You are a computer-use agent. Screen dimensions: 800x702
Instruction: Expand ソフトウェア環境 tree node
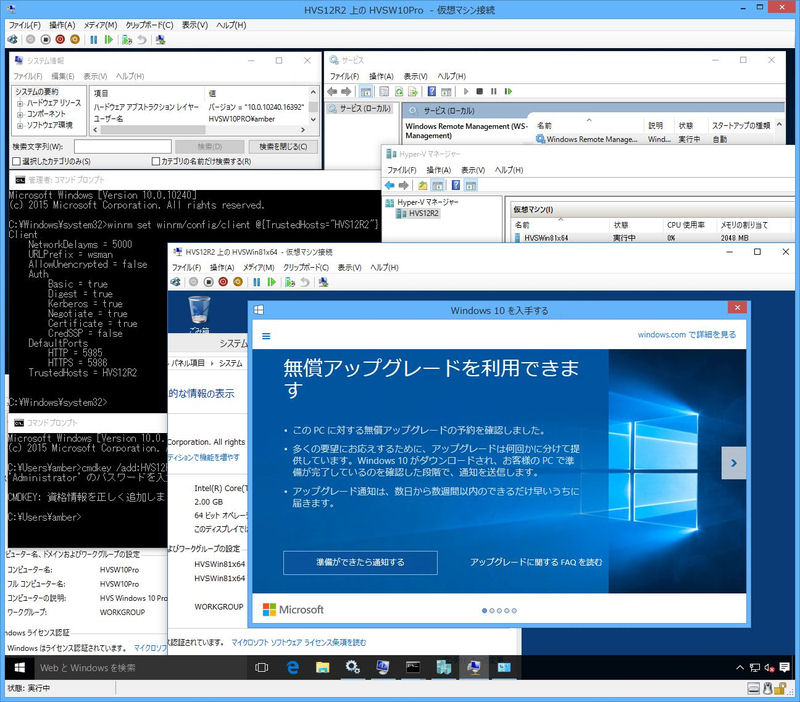[20, 125]
